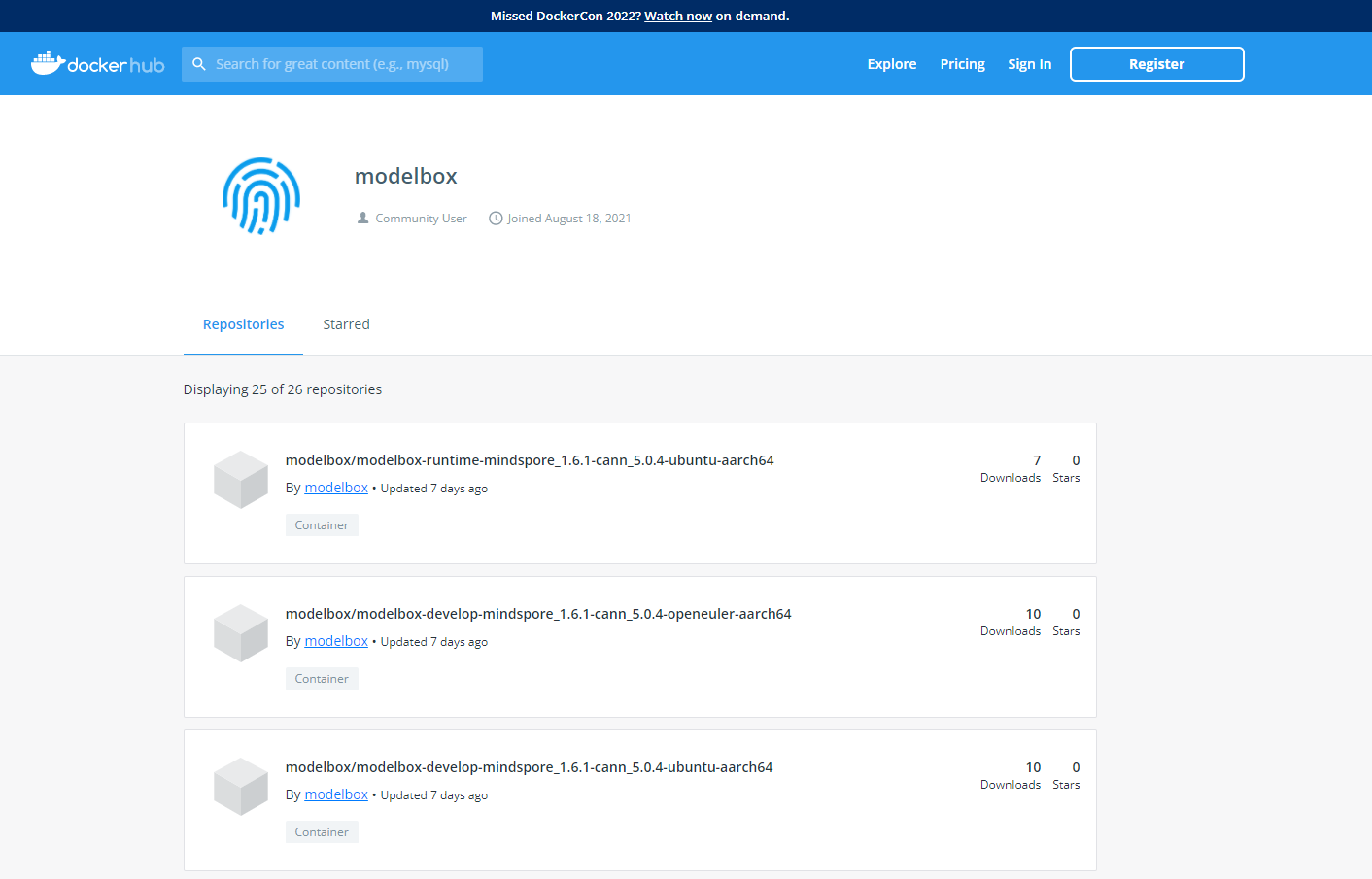Click 'Missed DockerCon 2022?' banner text
Viewport: 1372px width, 879px height.
click(566, 16)
